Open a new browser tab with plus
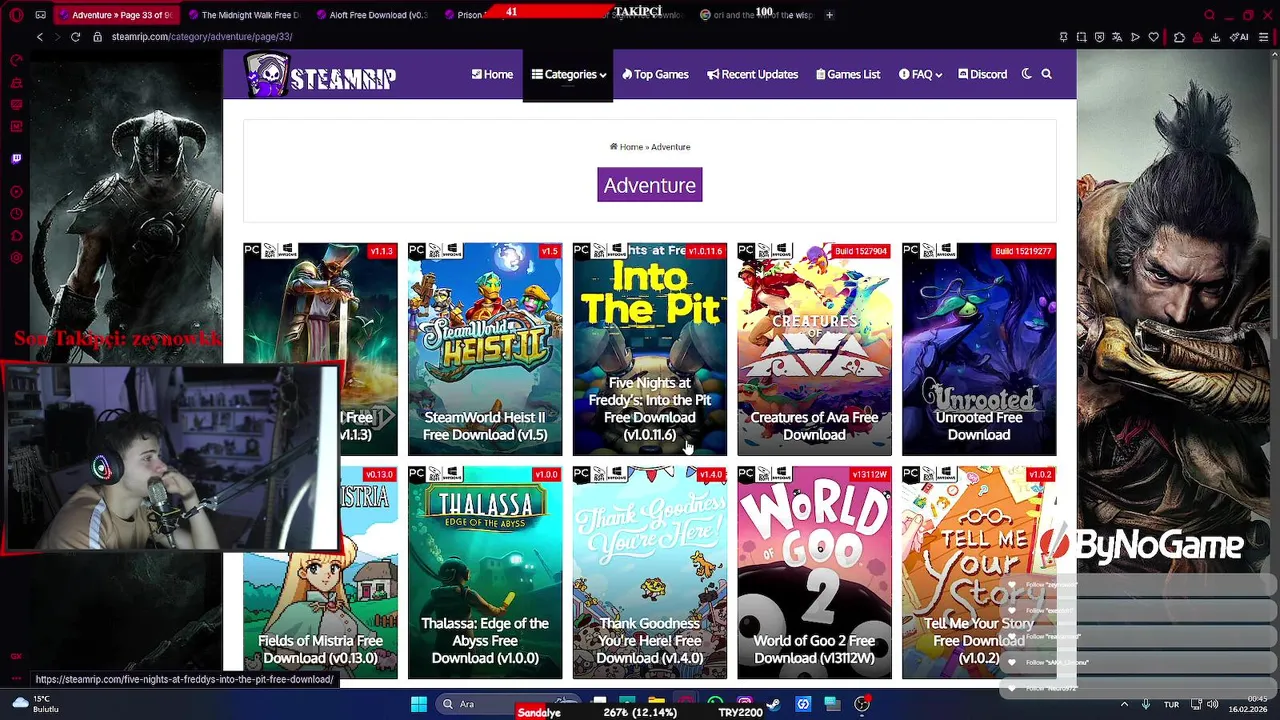Image resolution: width=1280 pixels, height=720 pixels. (x=829, y=15)
